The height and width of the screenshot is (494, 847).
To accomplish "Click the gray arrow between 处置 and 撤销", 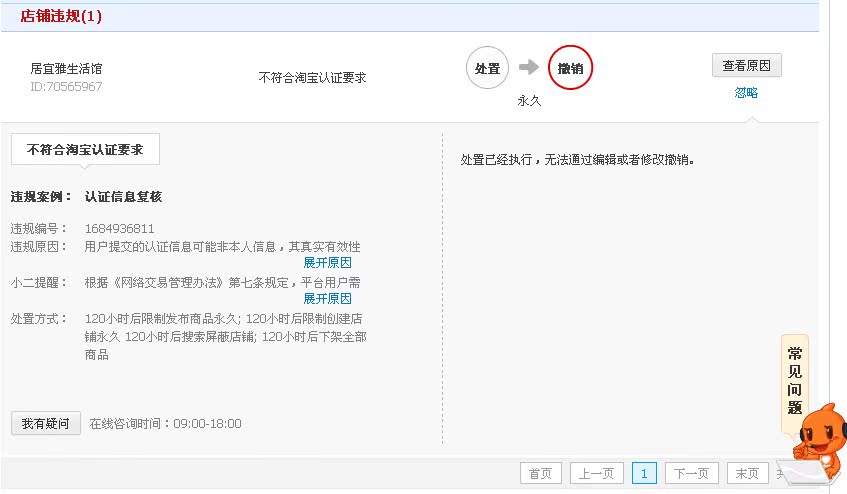I will tap(528, 67).
